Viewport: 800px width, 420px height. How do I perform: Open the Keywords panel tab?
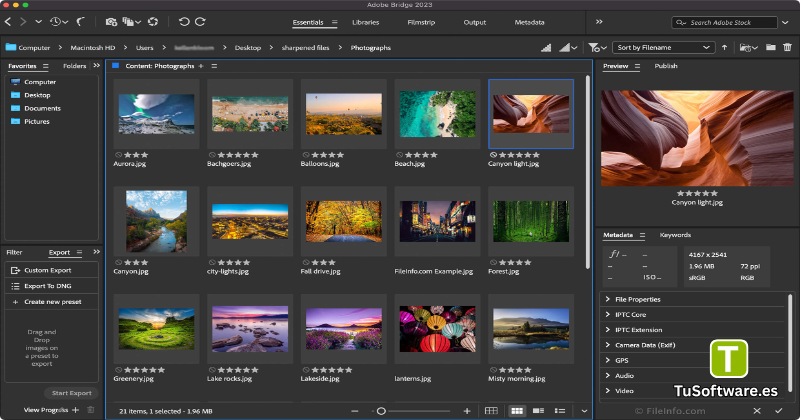click(675, 235)
